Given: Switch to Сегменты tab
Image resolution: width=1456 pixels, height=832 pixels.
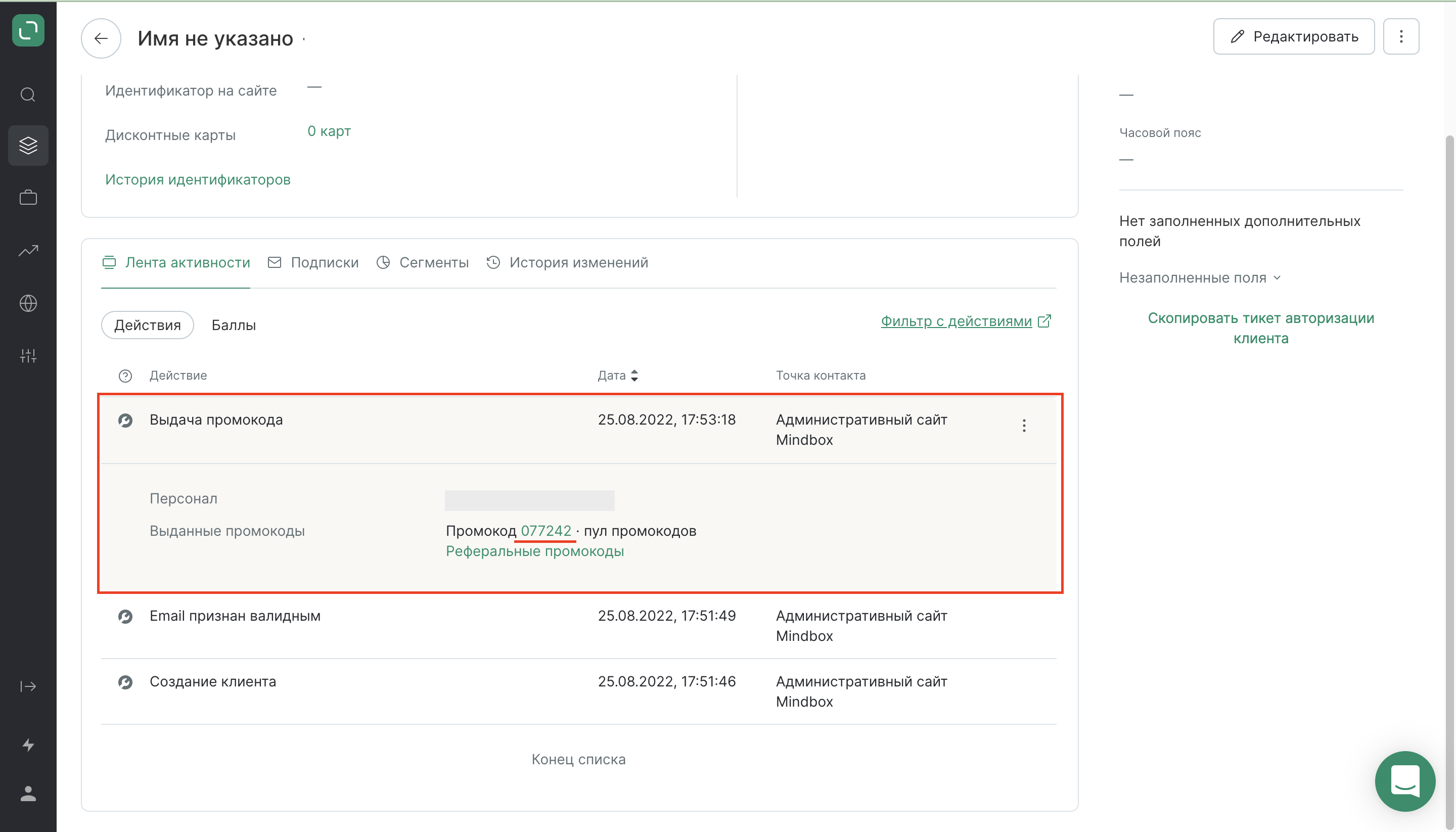Looking at the screenshot, I should point(422,263).
